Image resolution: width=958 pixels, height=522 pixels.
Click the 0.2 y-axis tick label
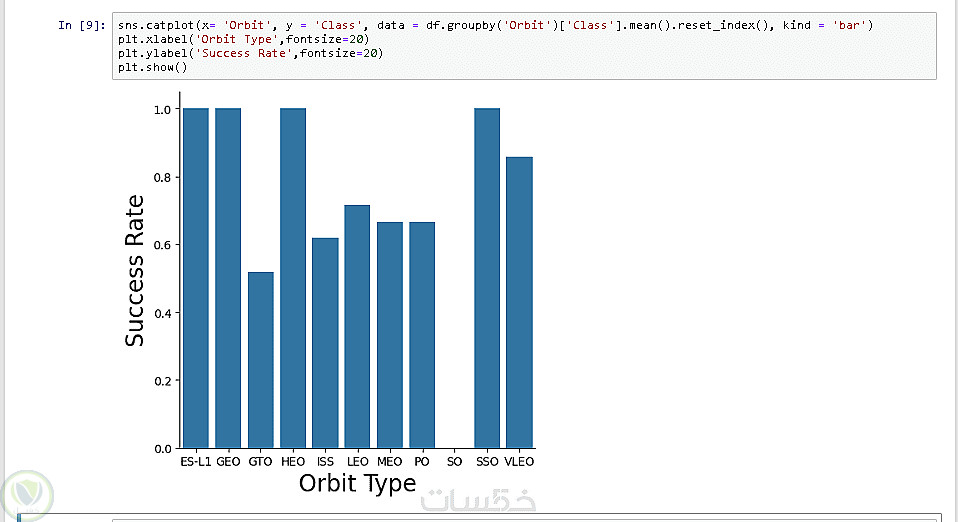[x=163, y=381]
